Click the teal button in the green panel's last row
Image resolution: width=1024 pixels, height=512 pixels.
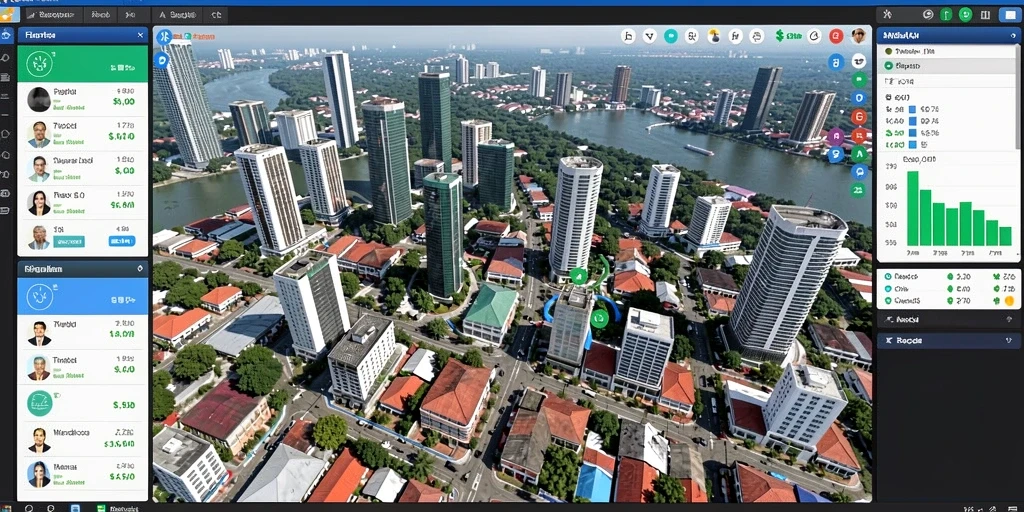coord(68,241)
